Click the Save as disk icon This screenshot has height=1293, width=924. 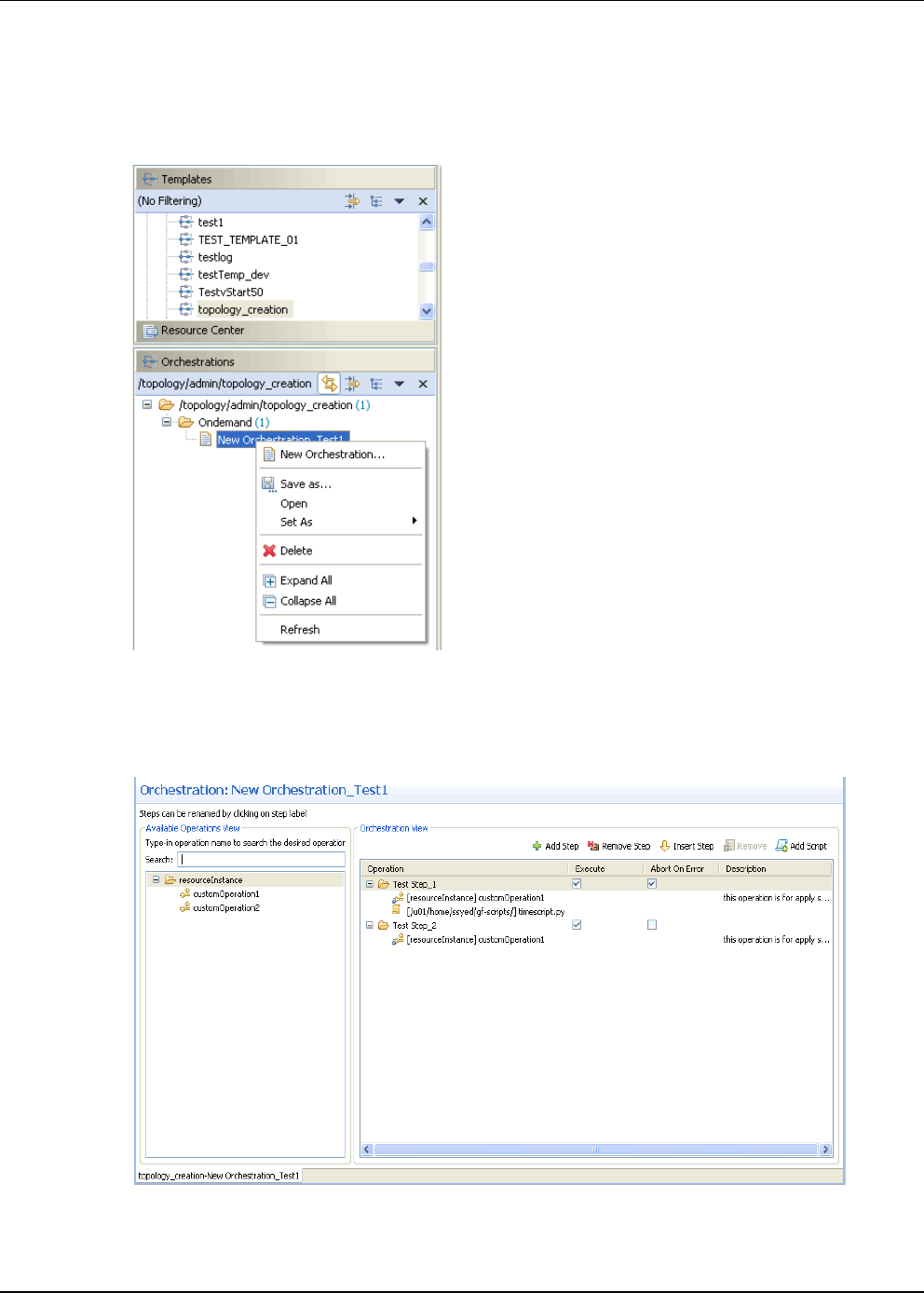tap(269, 484)
